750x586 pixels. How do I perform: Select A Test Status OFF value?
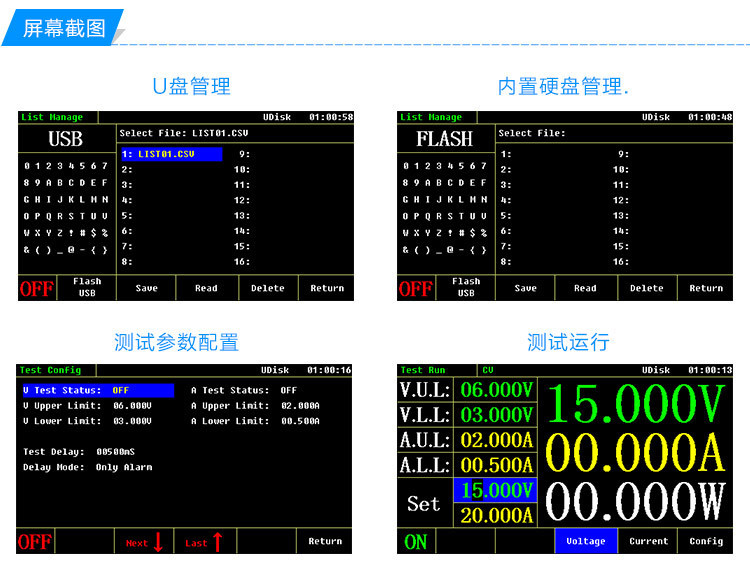(288, 390)
